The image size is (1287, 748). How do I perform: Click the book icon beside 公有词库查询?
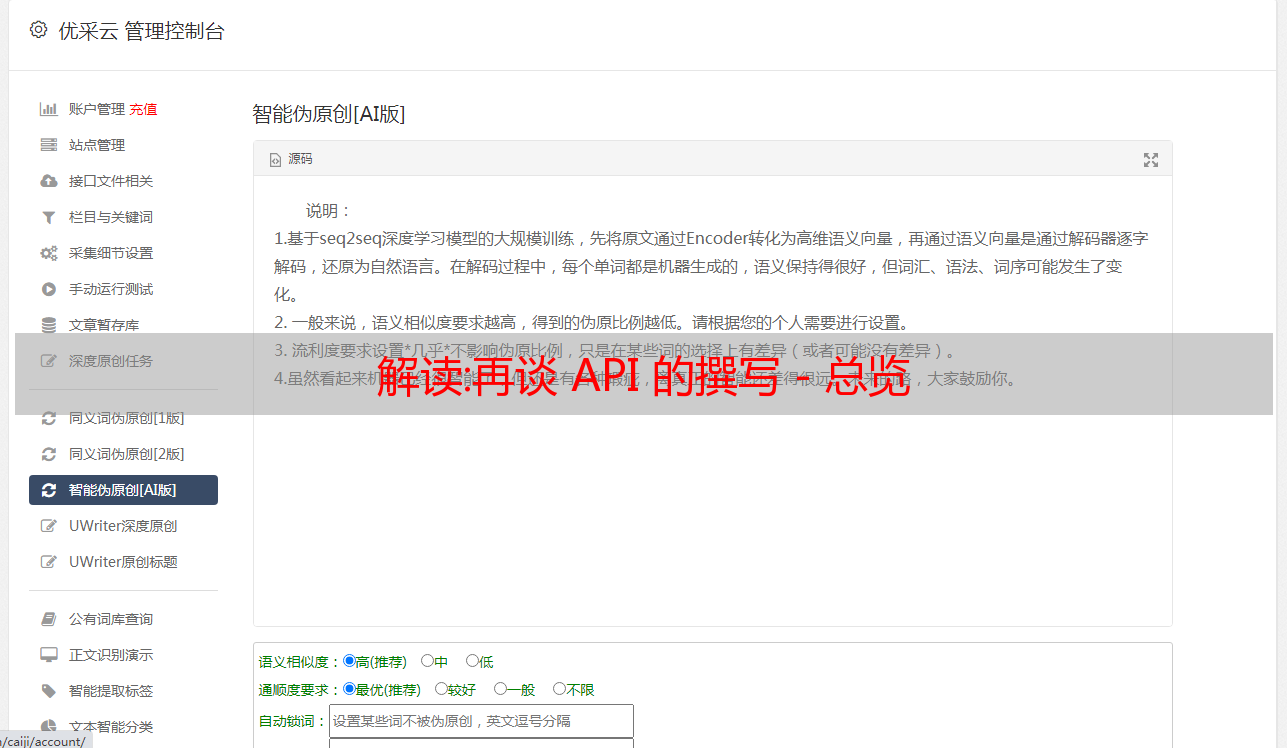click(x=48, y=619)
